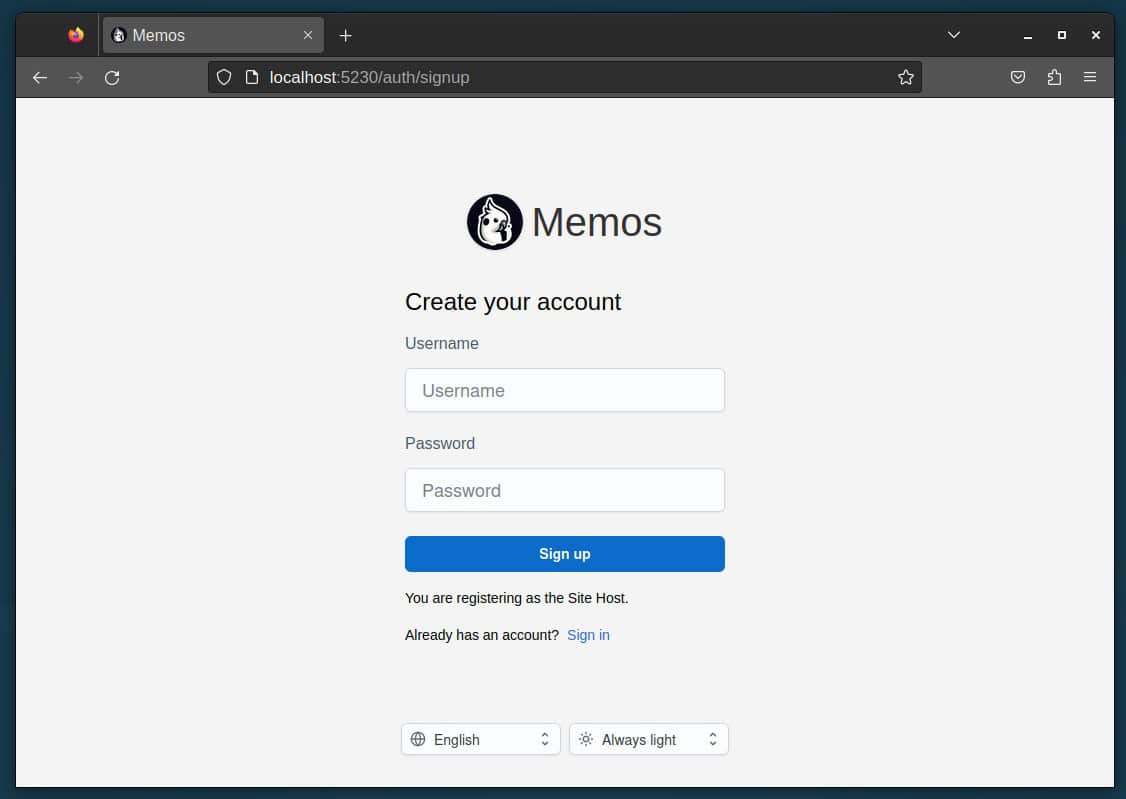This screenshot has width=1126, height=799.
Task: Reload the signup page
Action: [112, 77]
